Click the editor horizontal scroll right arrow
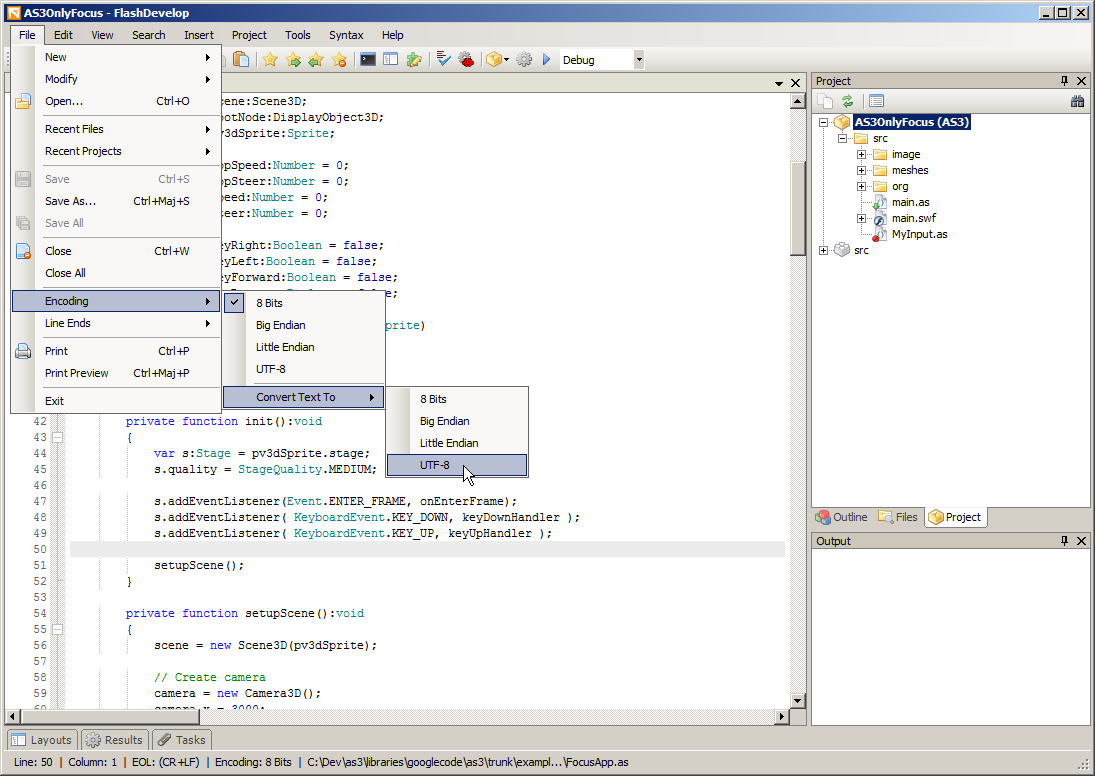The height and width of the screenshot is (776, 1095). (x=782, y=716)
